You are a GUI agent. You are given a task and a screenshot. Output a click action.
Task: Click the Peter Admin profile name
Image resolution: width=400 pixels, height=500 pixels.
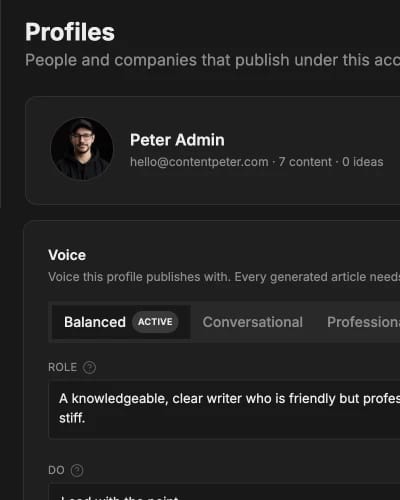177,140
